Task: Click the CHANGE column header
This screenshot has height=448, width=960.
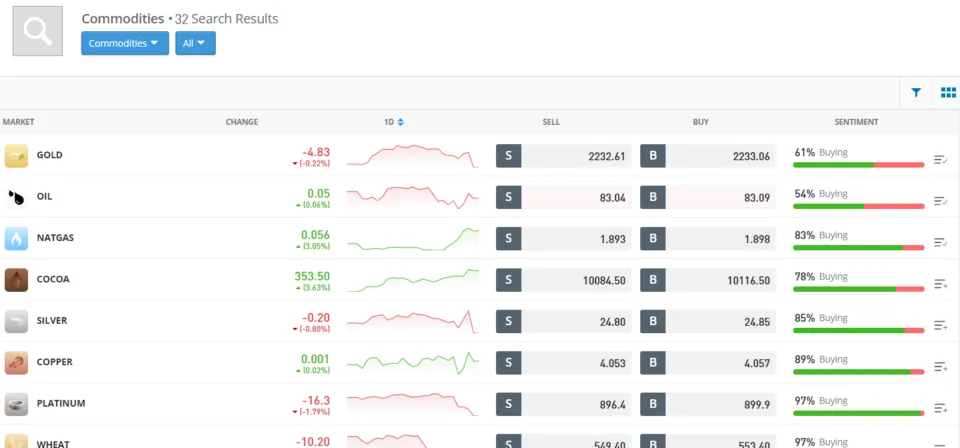Action: (242, 122)
